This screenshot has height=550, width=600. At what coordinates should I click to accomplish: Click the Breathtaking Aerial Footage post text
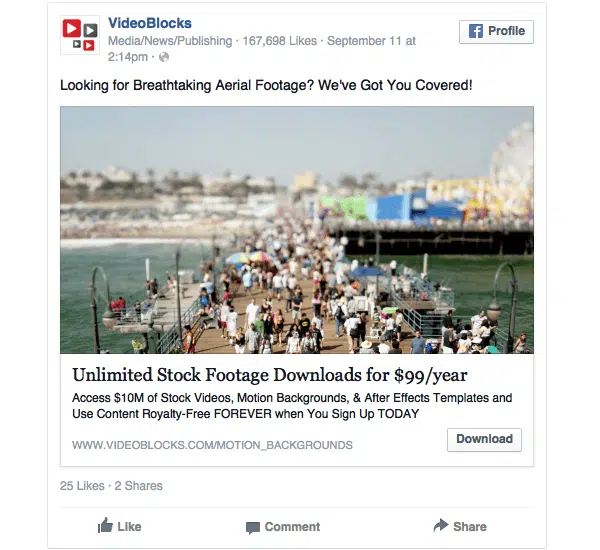pos(266,85)
